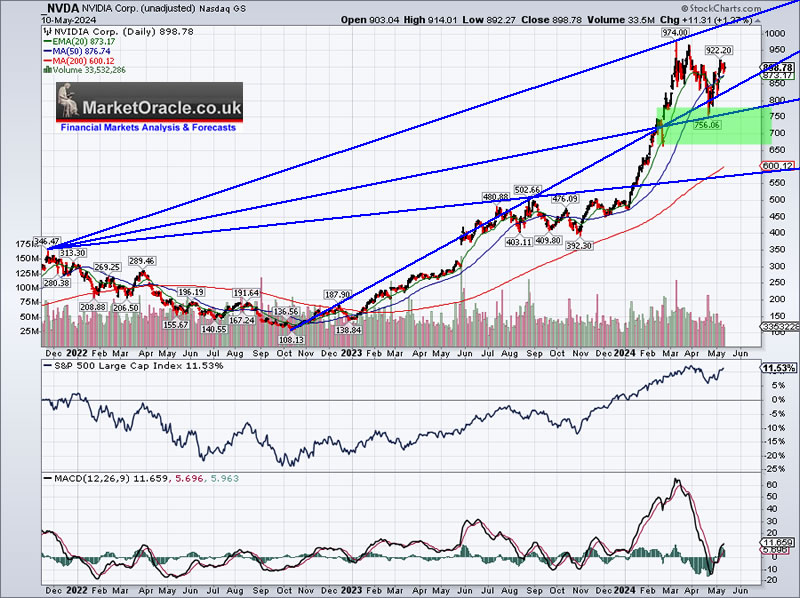The width and height of the screenshot is (800, 598).
Task: Click the 480.88 price label
Action: [495, 196]
